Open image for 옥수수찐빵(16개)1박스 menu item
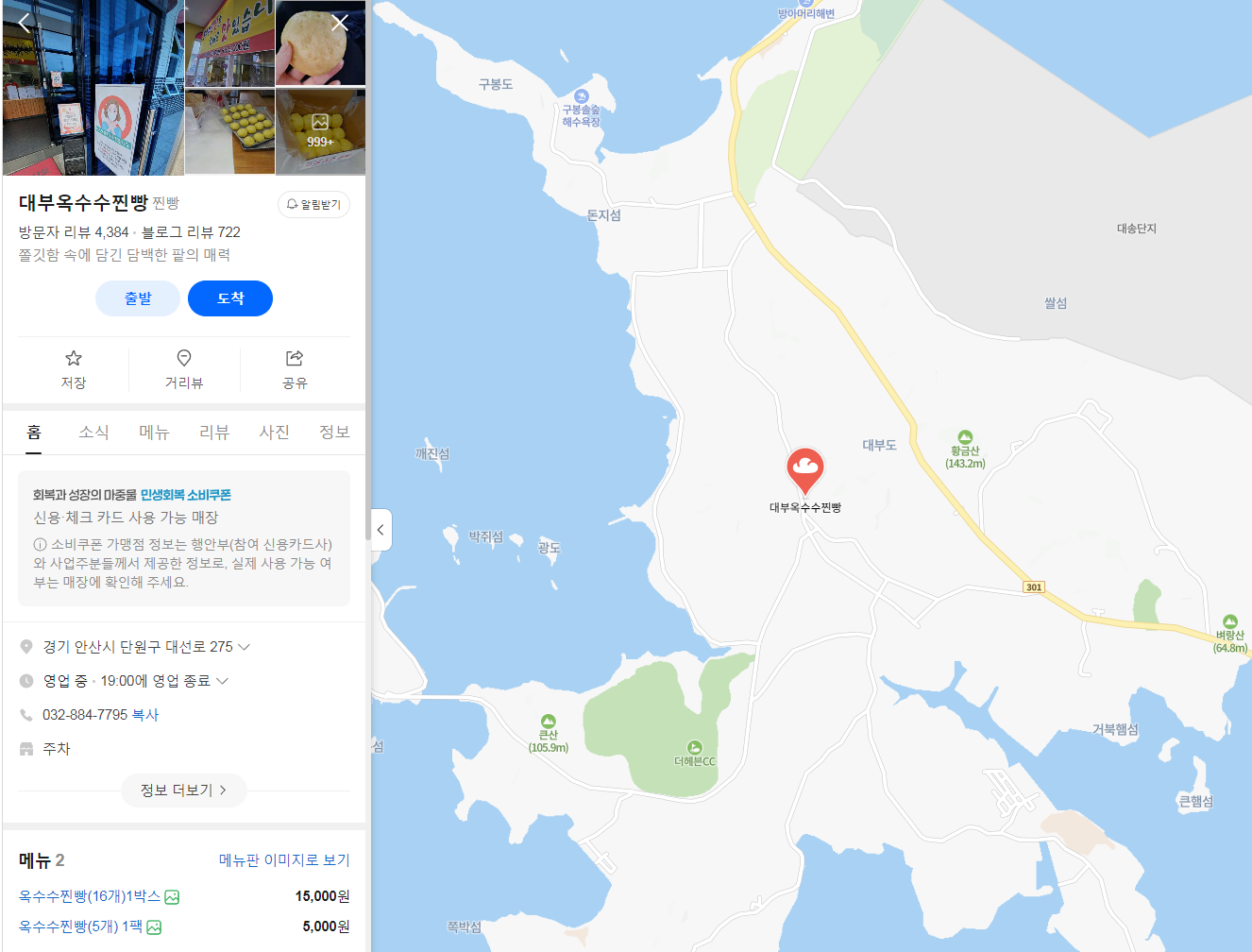The width and height of the screenshot is (1252, 952). pyautogui.click(x=172, y=897)
